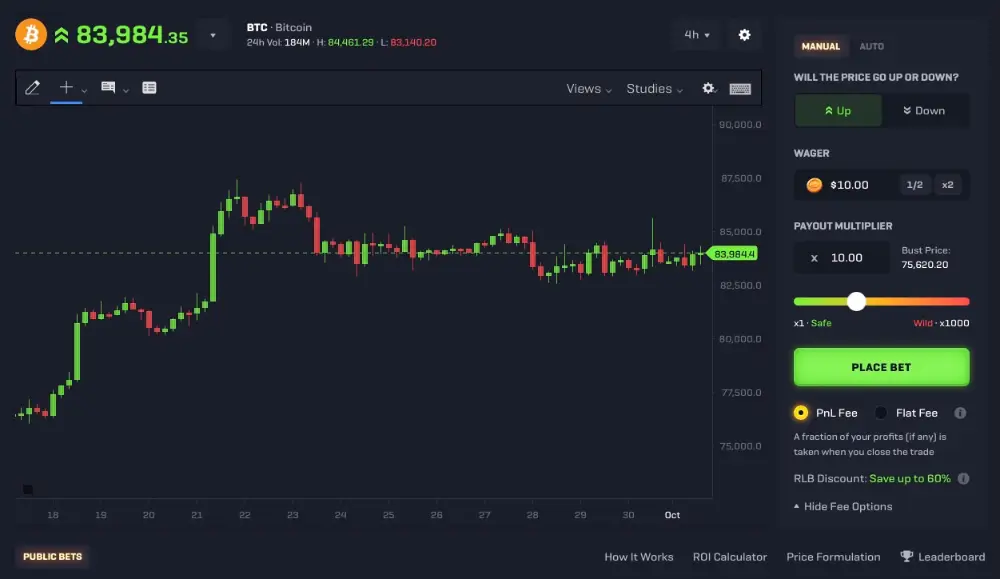
Task: Click the info icon next to Flat Fee
Action: (960, 413)
